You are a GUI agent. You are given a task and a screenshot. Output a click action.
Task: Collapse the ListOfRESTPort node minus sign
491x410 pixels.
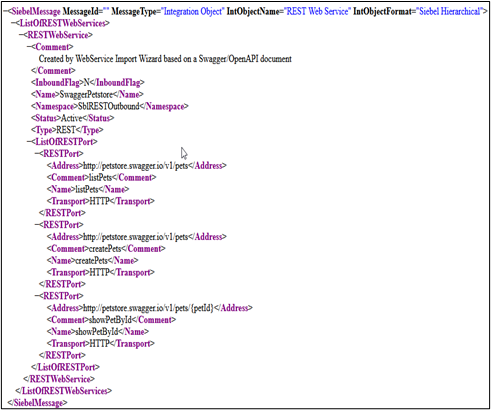pos(29,142)
